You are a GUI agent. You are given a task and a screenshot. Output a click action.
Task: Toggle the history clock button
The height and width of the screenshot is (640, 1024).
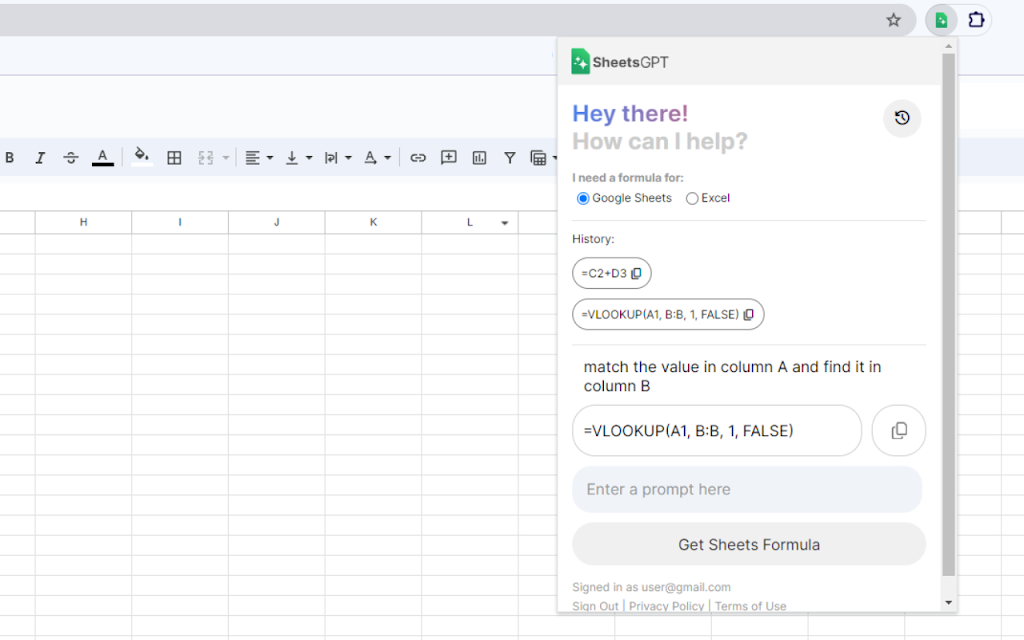coord(902,118)
